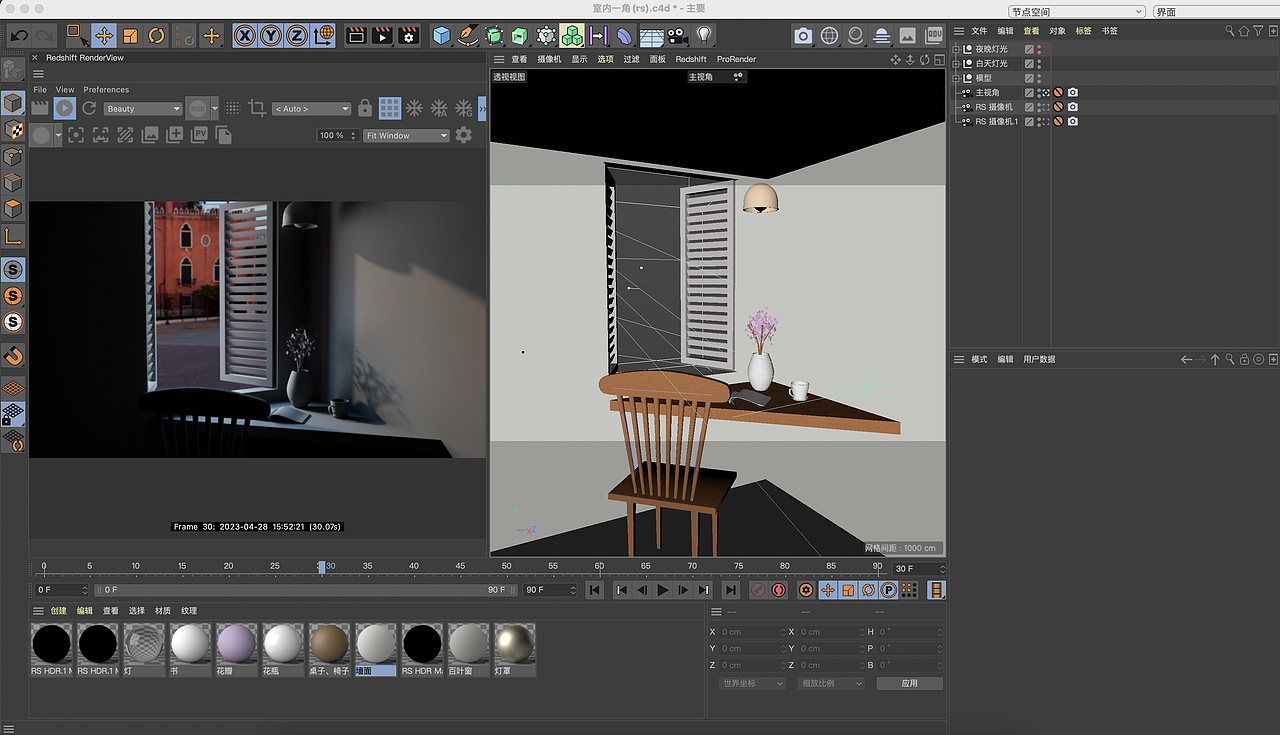Select the 主视角 camera in Object Manager
This screenshot has width=1280, height=735.
click(987, 93)
